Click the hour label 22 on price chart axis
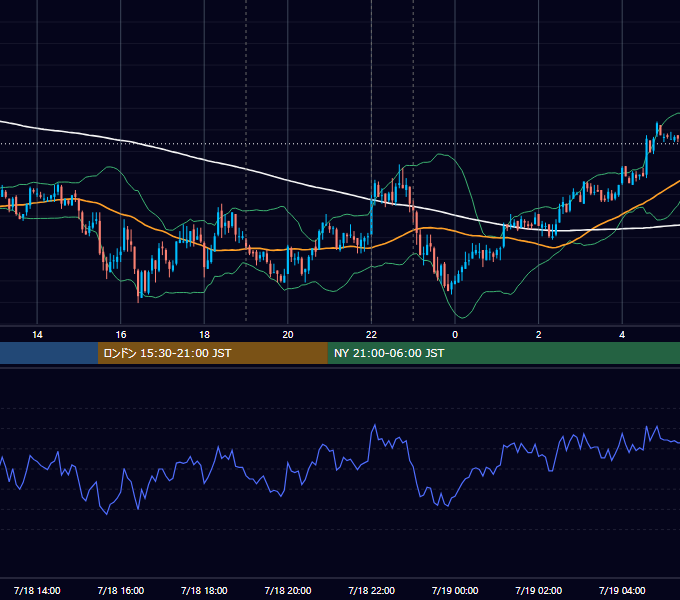680x600 pixels. pos(372,335)
